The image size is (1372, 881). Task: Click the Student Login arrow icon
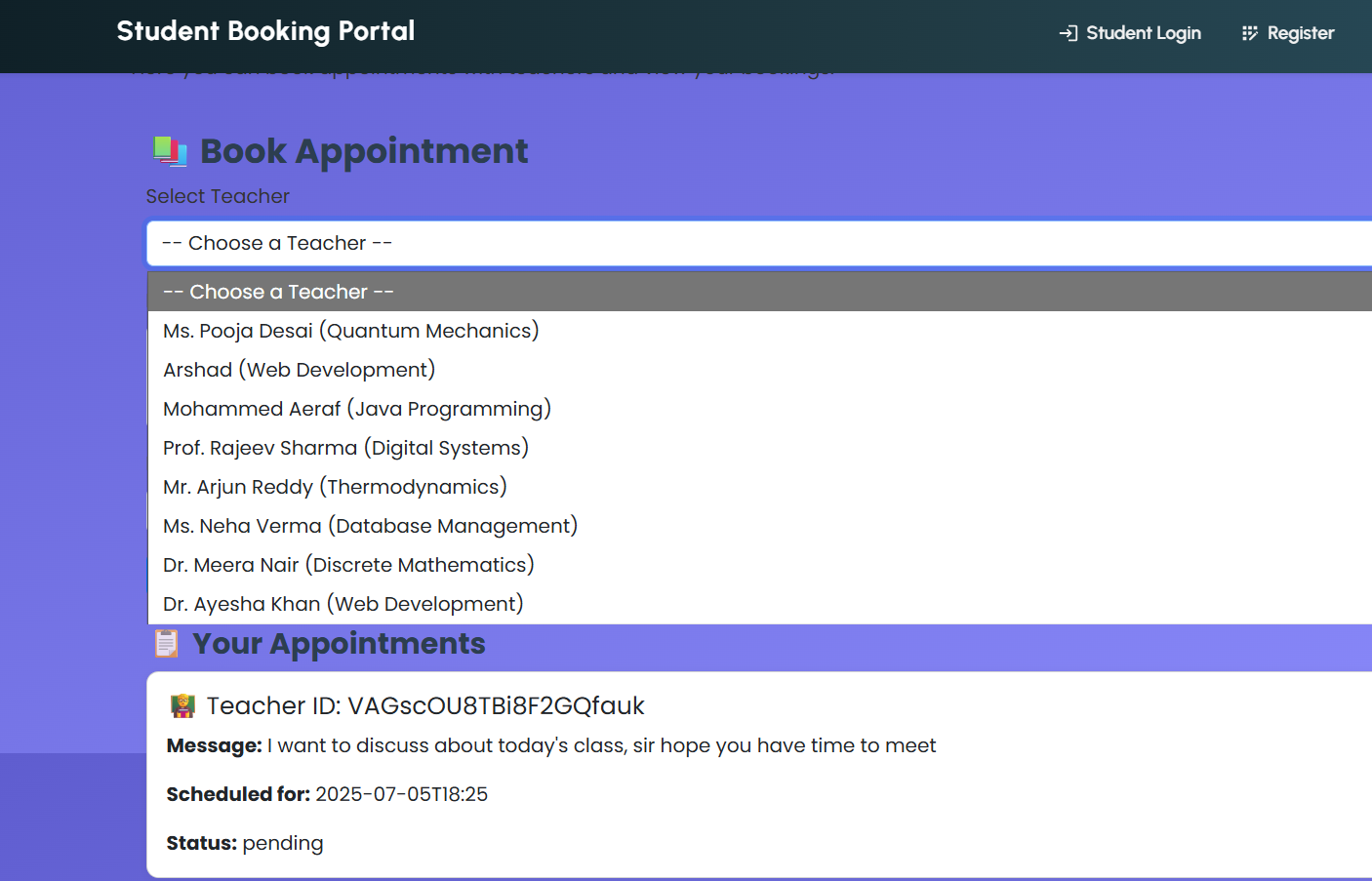pos(1069,33)
